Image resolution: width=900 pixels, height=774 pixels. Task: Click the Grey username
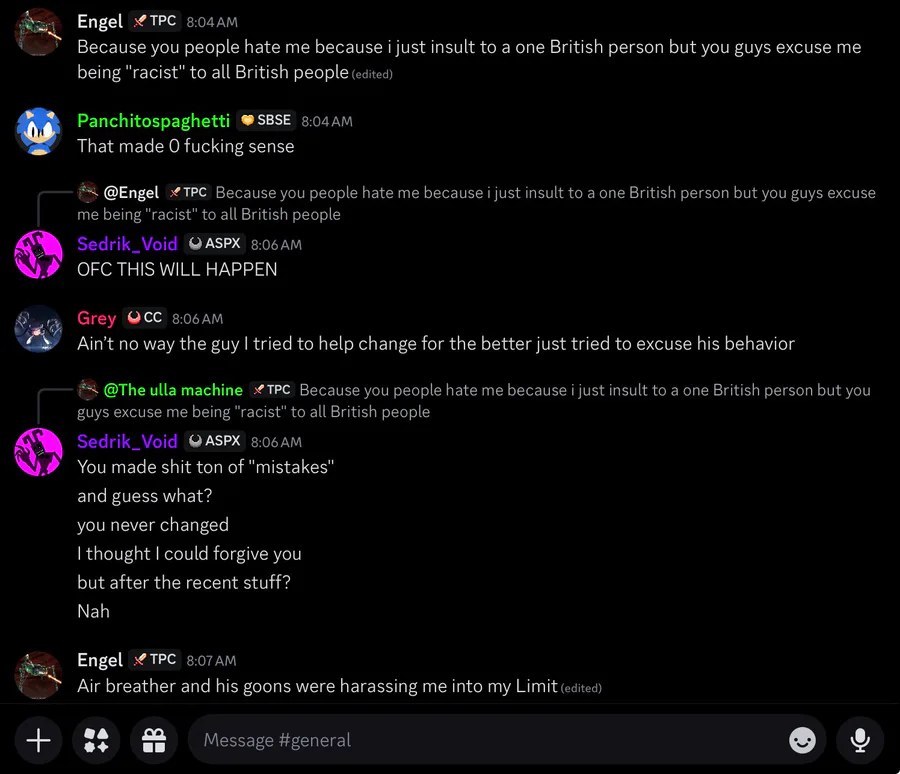[x=97, y=318]
